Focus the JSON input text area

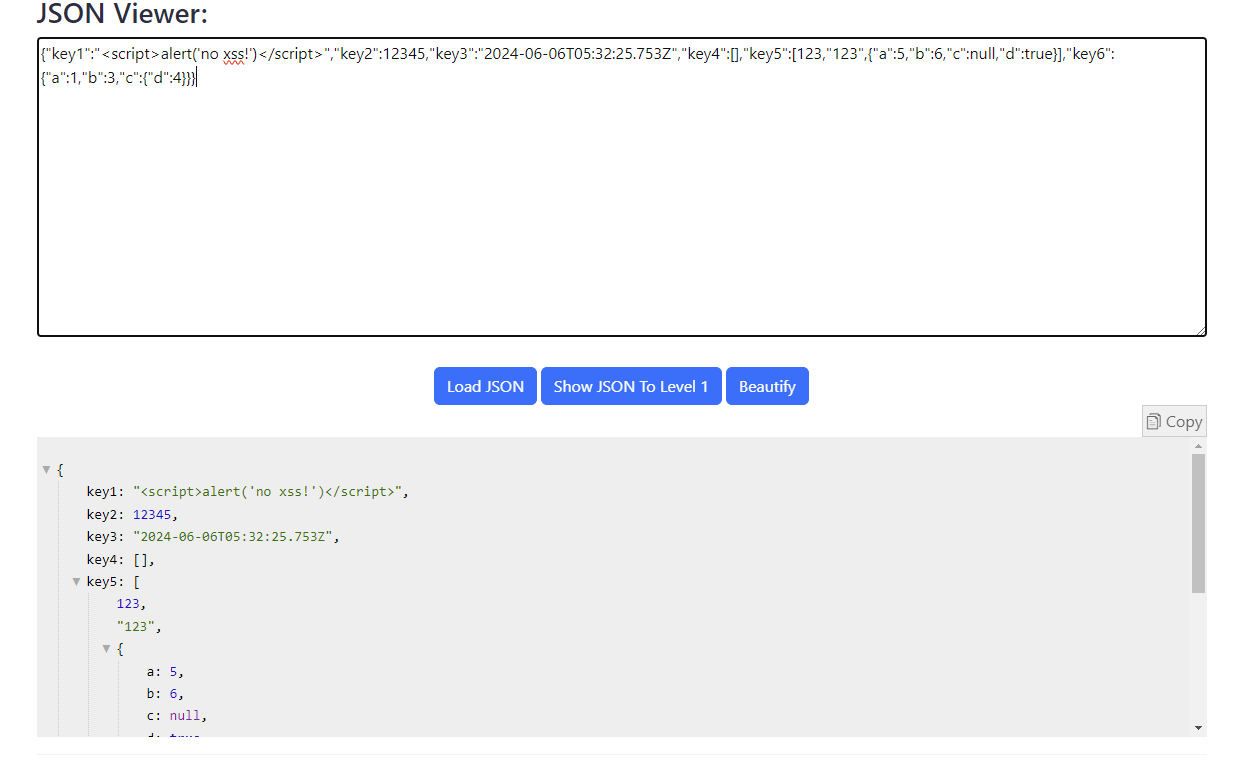622,187
